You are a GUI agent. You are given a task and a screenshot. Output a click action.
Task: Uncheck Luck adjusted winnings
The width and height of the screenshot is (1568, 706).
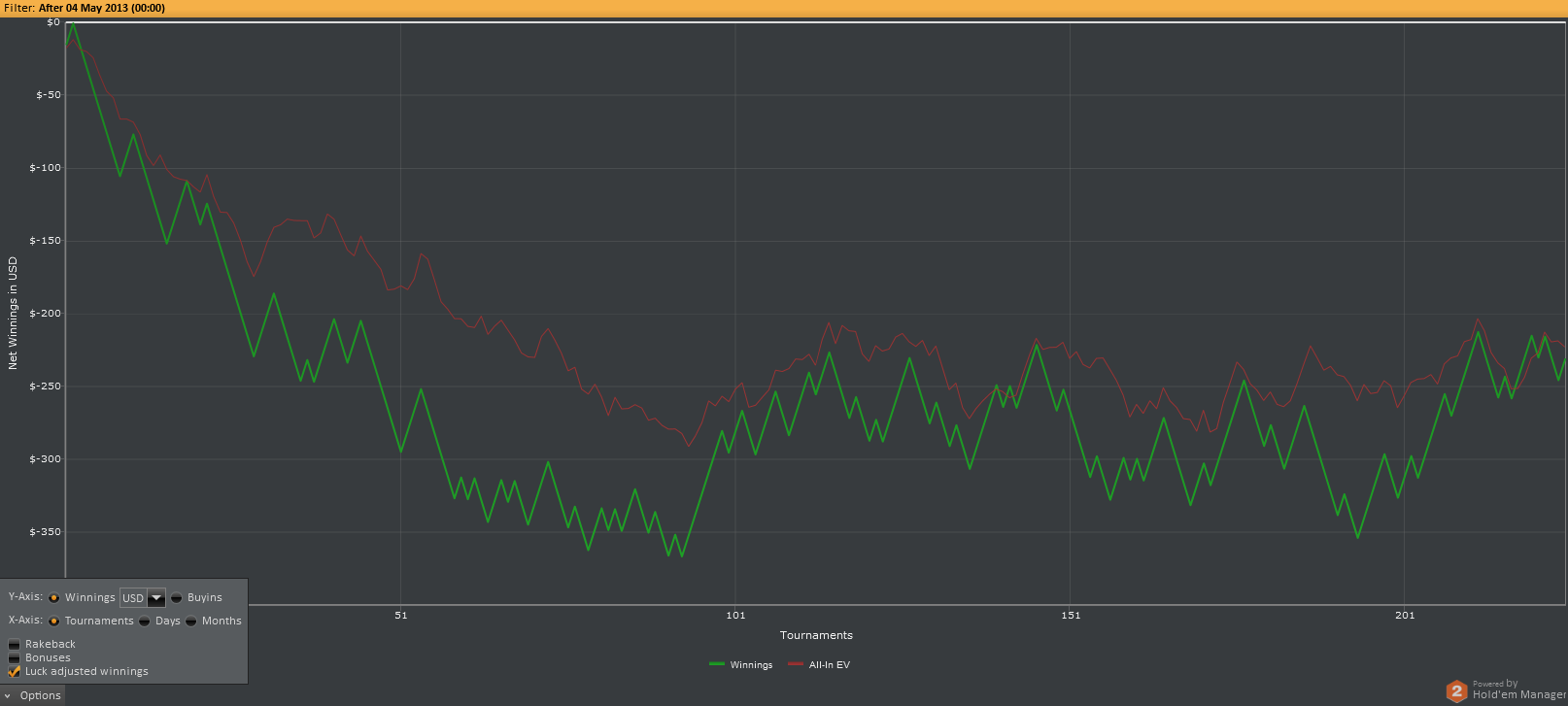pyautogui.click(x=15, y=672)
